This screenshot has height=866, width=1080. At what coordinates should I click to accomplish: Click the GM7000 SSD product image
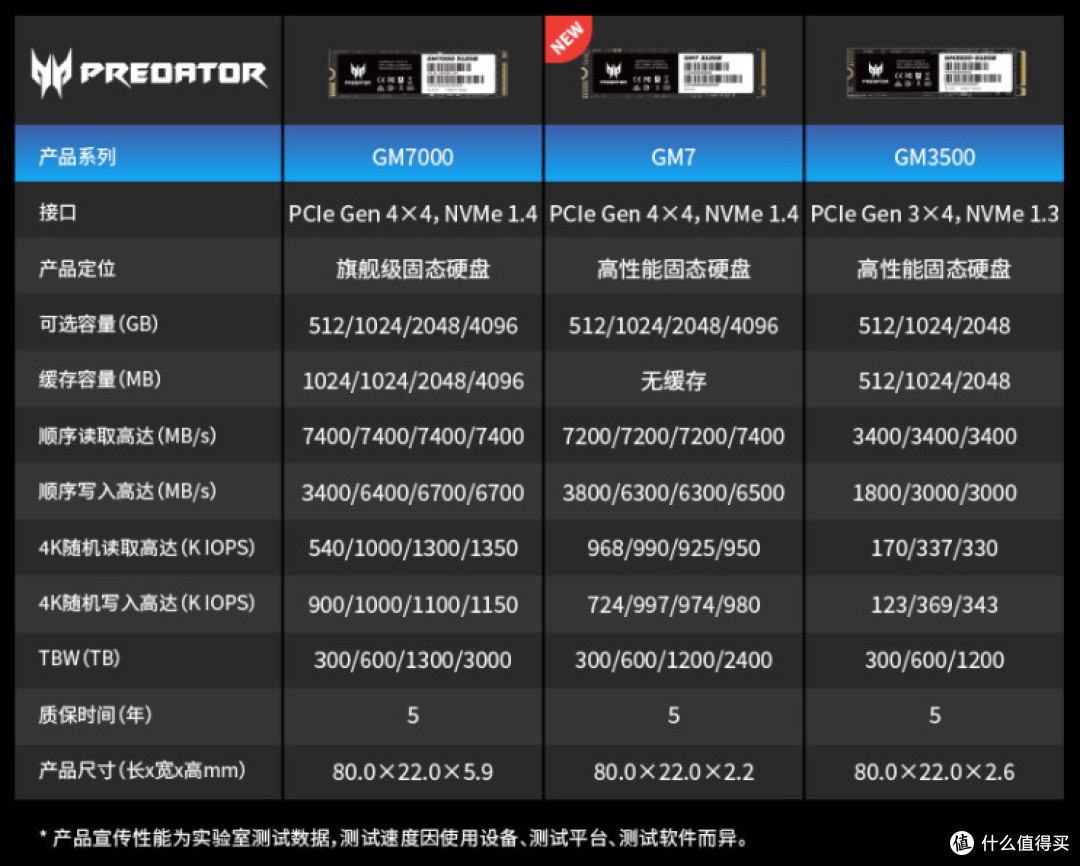pos(417,73)
